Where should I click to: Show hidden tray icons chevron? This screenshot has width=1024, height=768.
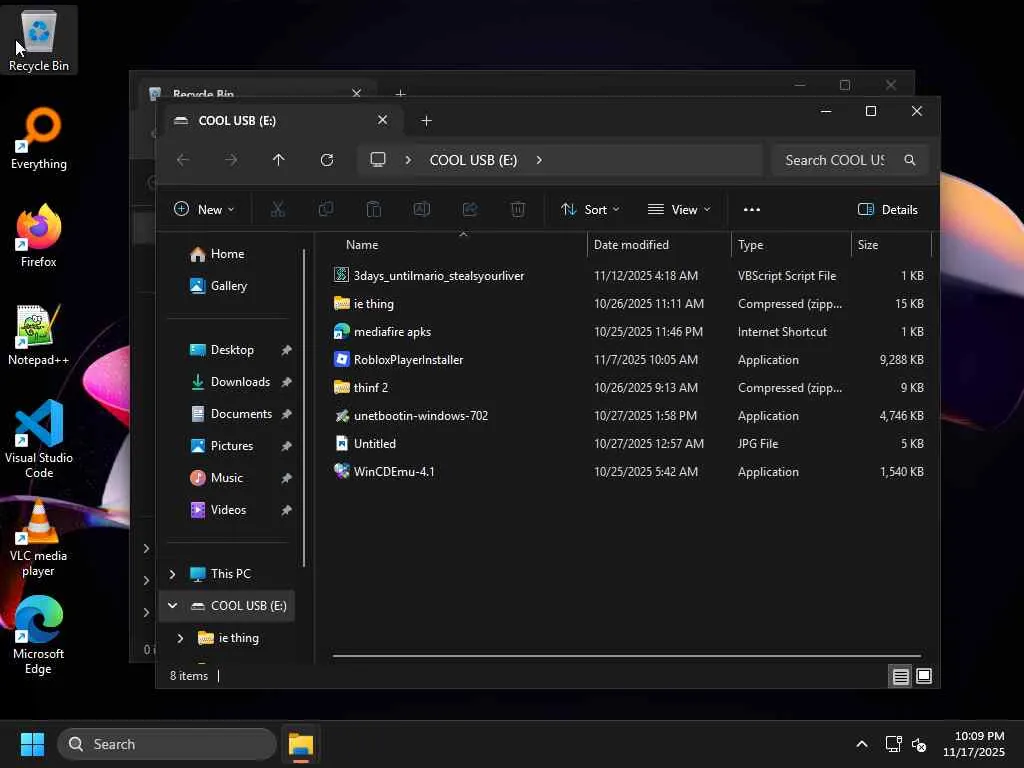(862, 744)
